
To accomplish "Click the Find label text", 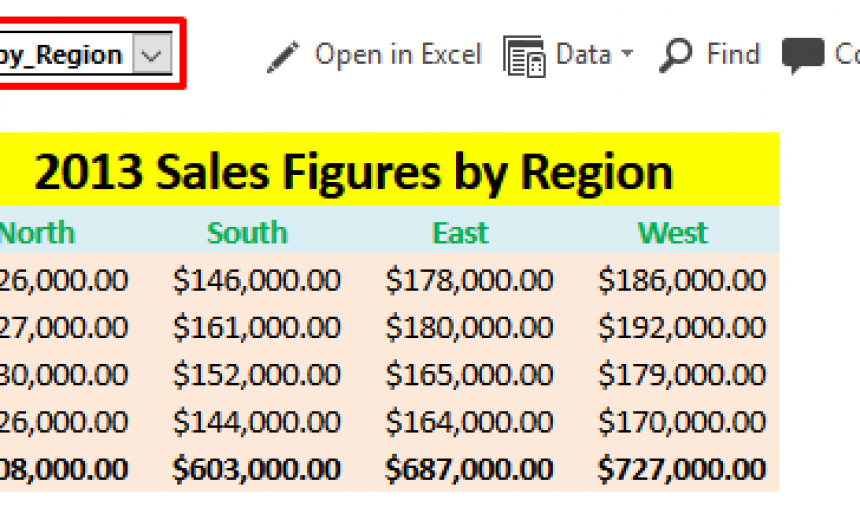I will [x=733, y=54].
